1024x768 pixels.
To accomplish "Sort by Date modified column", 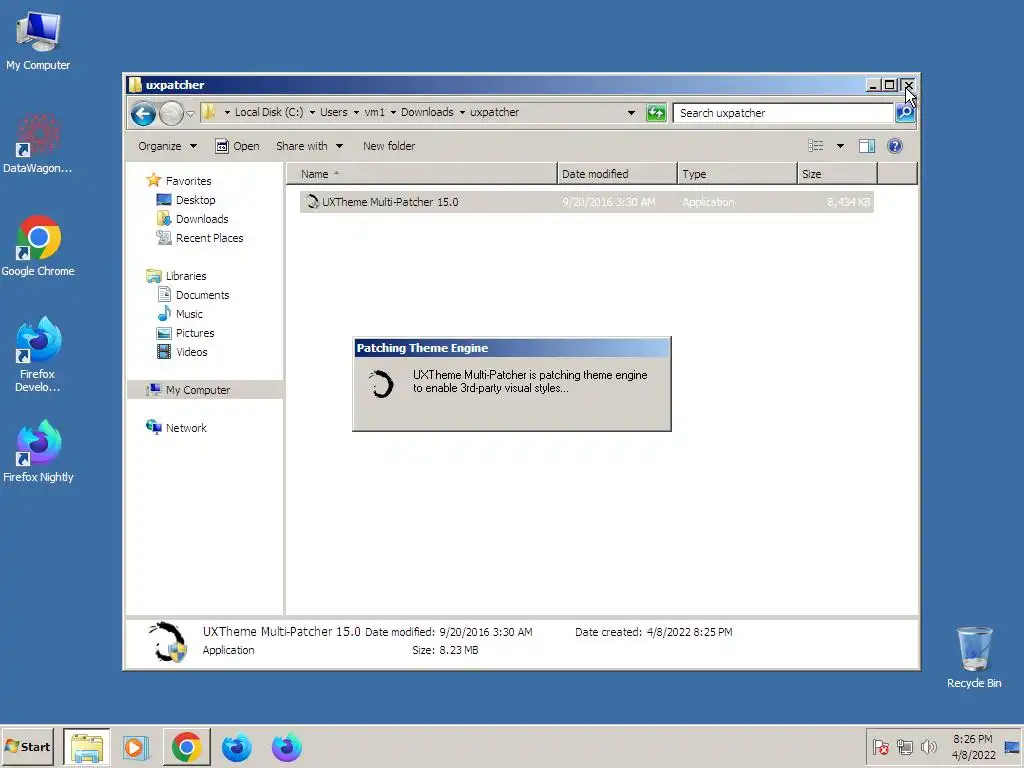I will 617,174.
